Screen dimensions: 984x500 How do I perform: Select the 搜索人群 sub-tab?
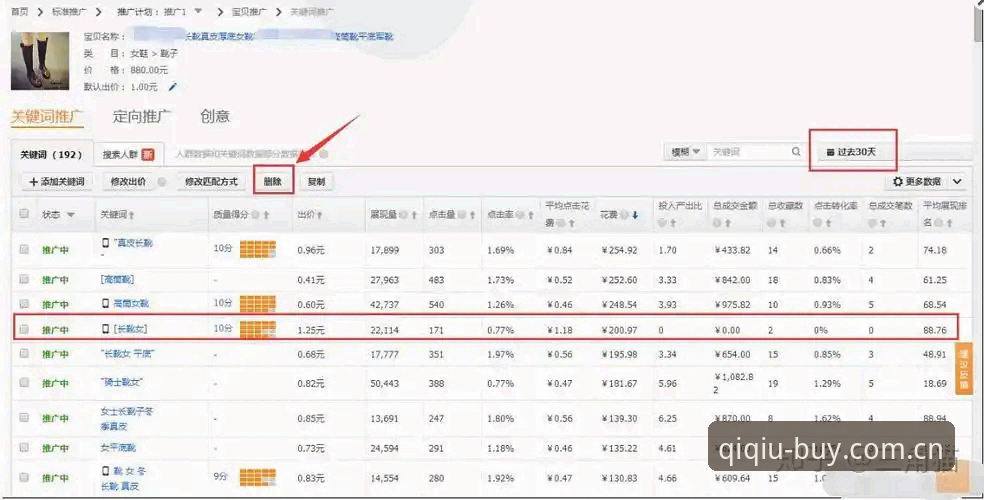point(129,154)
